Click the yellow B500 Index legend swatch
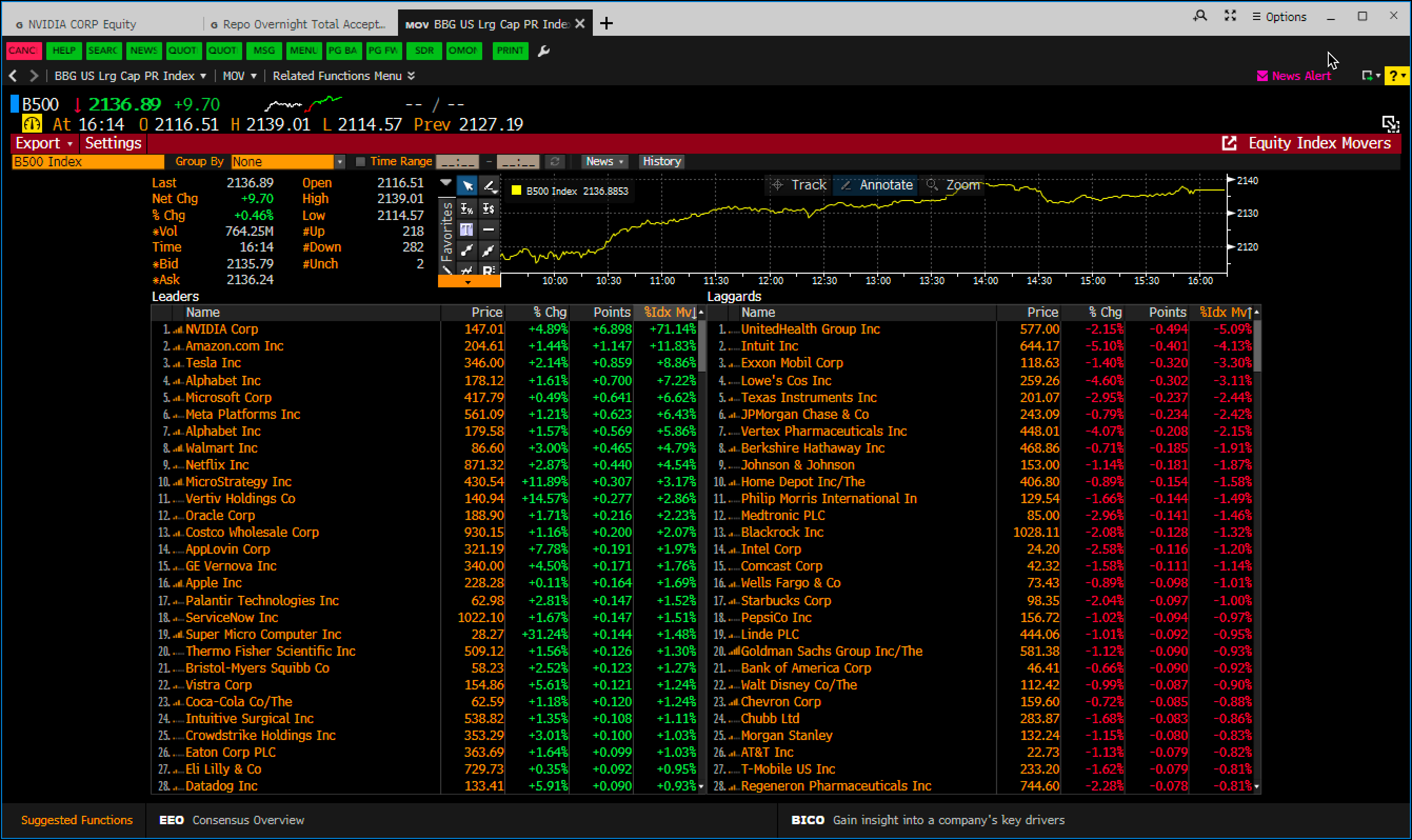 [x=516, y=191]
